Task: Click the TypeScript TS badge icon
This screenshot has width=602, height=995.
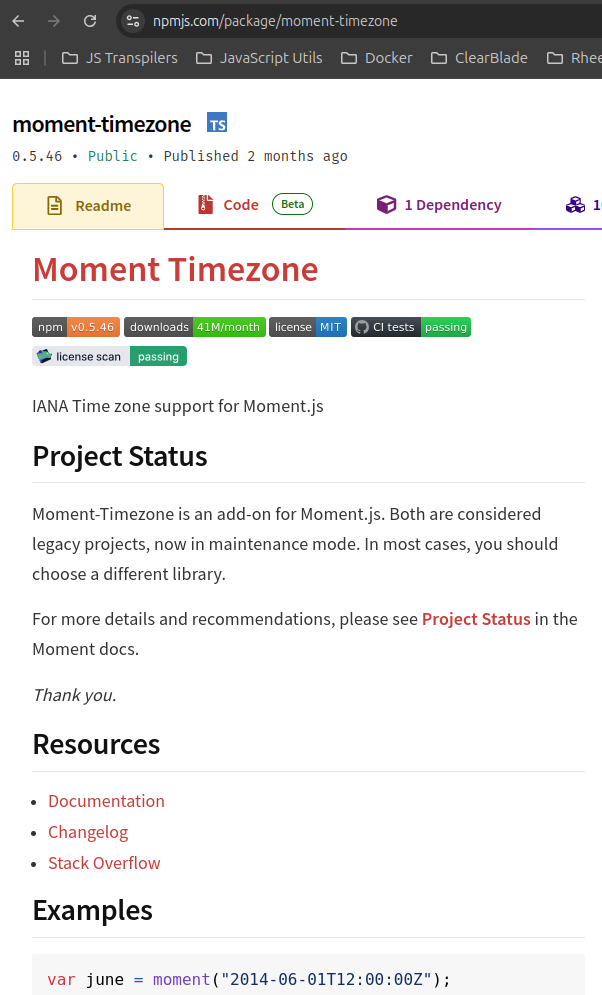Action: coord(217,124)
